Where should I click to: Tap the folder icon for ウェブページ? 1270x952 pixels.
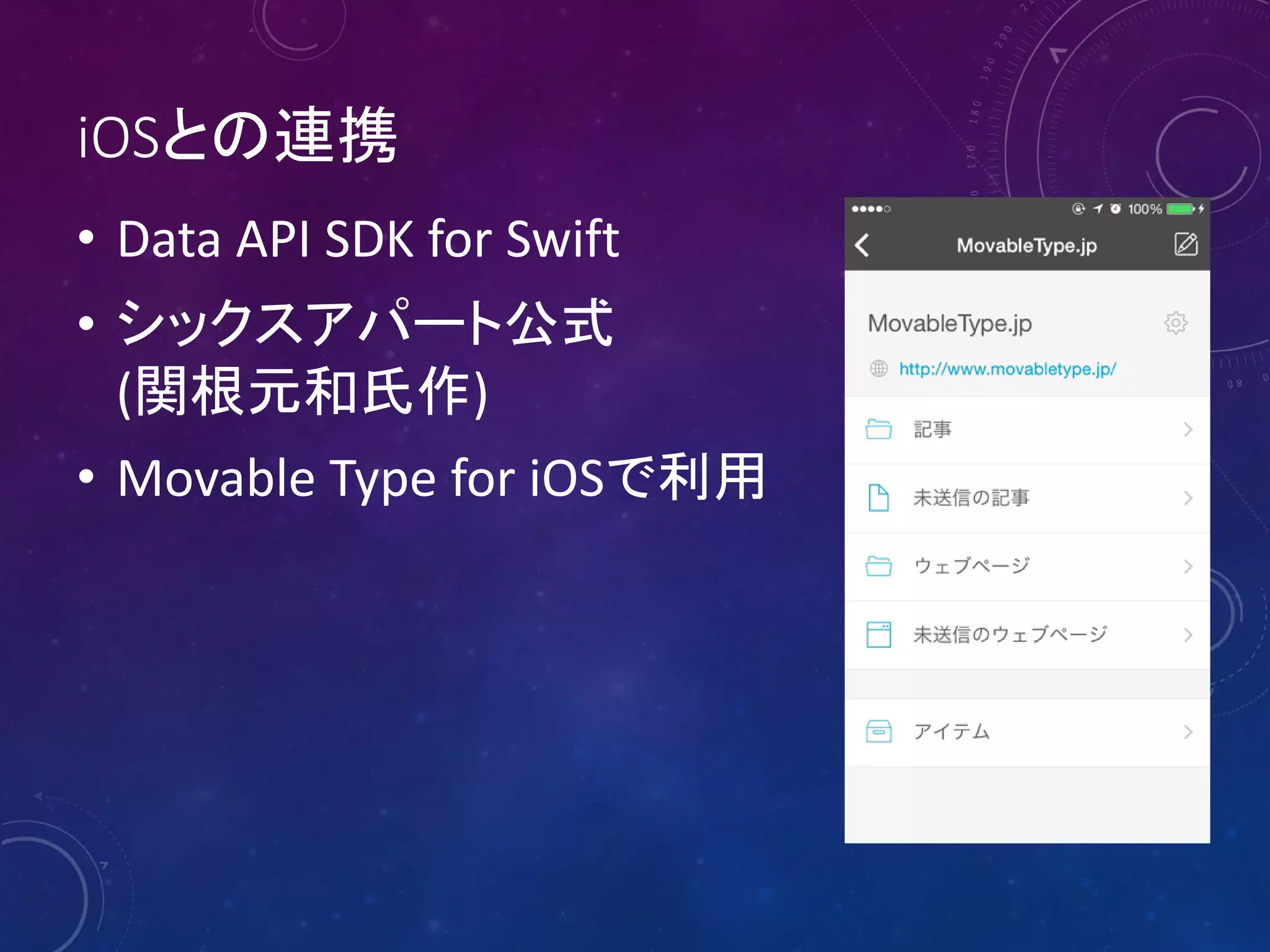click(879, 566)
